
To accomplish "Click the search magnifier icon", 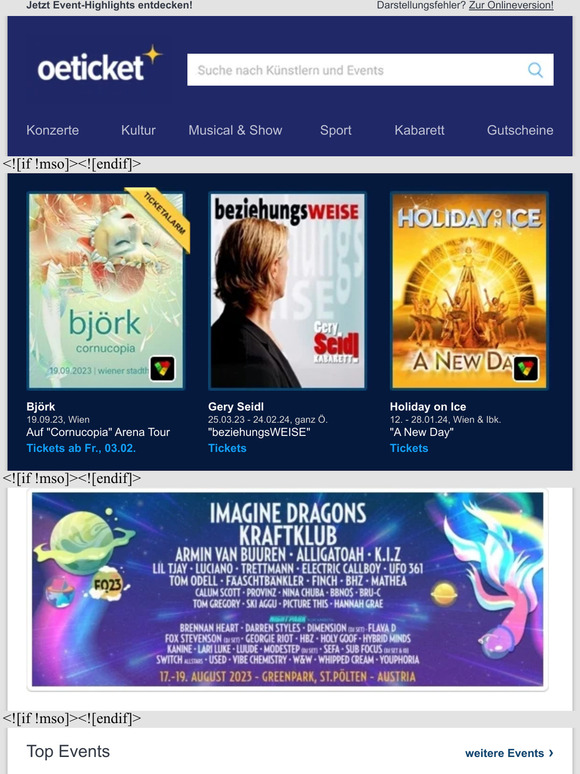I will coord(535,70).
